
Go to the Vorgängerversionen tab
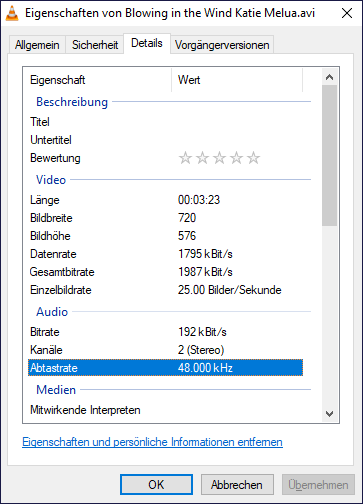[x=222, y=45]
